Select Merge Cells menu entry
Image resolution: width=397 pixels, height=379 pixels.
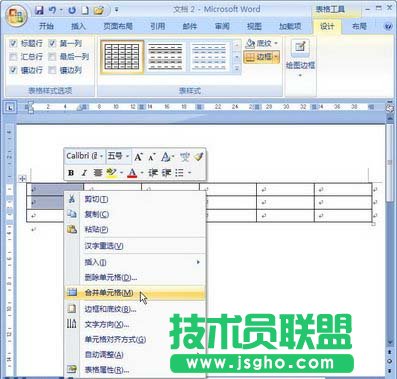(x=134, y=293)
